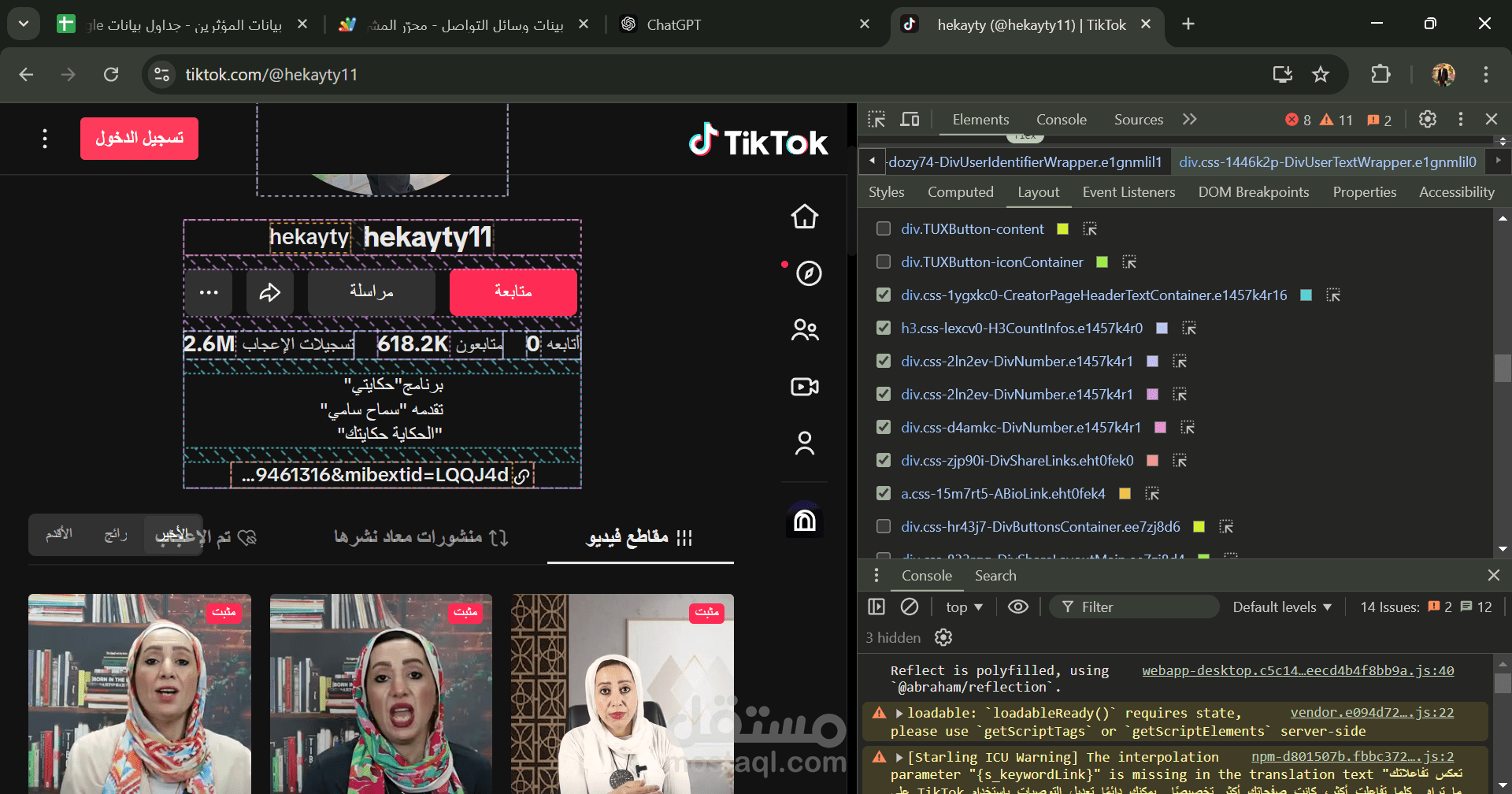Reload the page

pyautogui.click(x=111, y=74)
